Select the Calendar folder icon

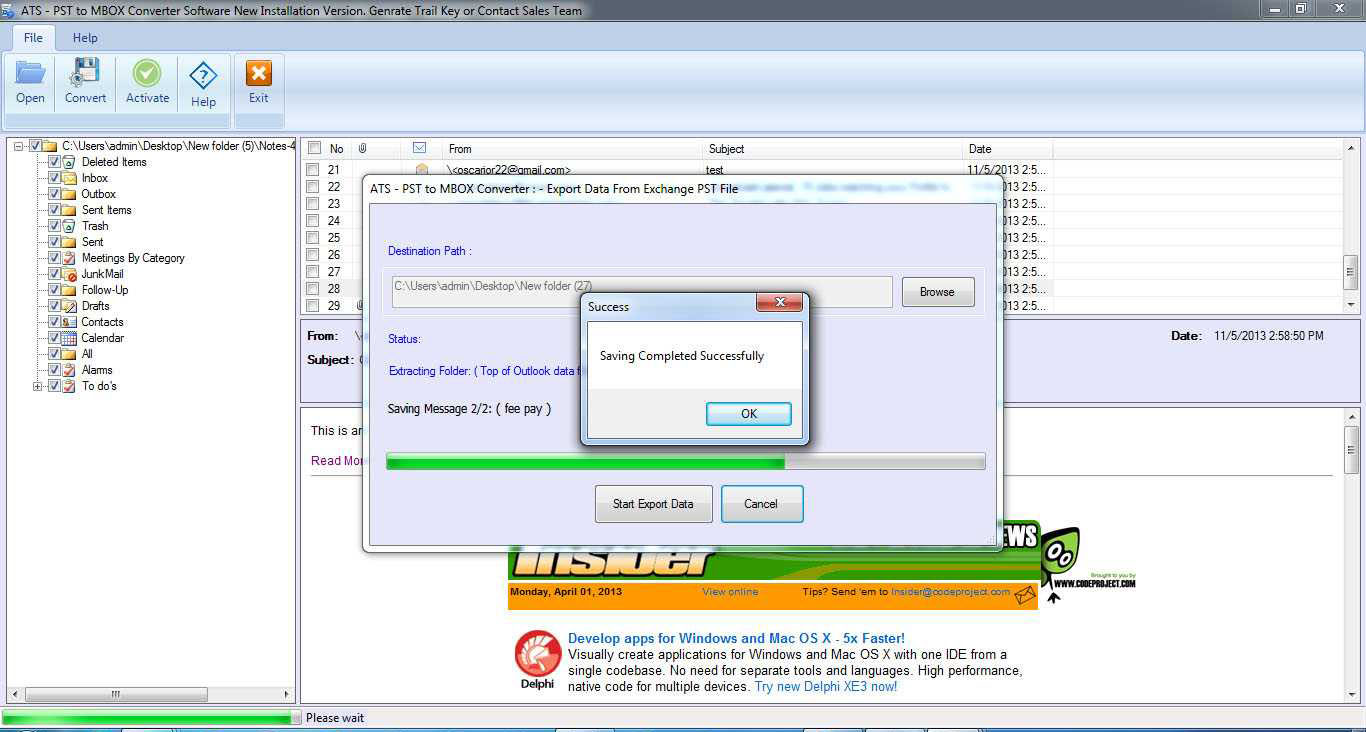click(69, 338)
